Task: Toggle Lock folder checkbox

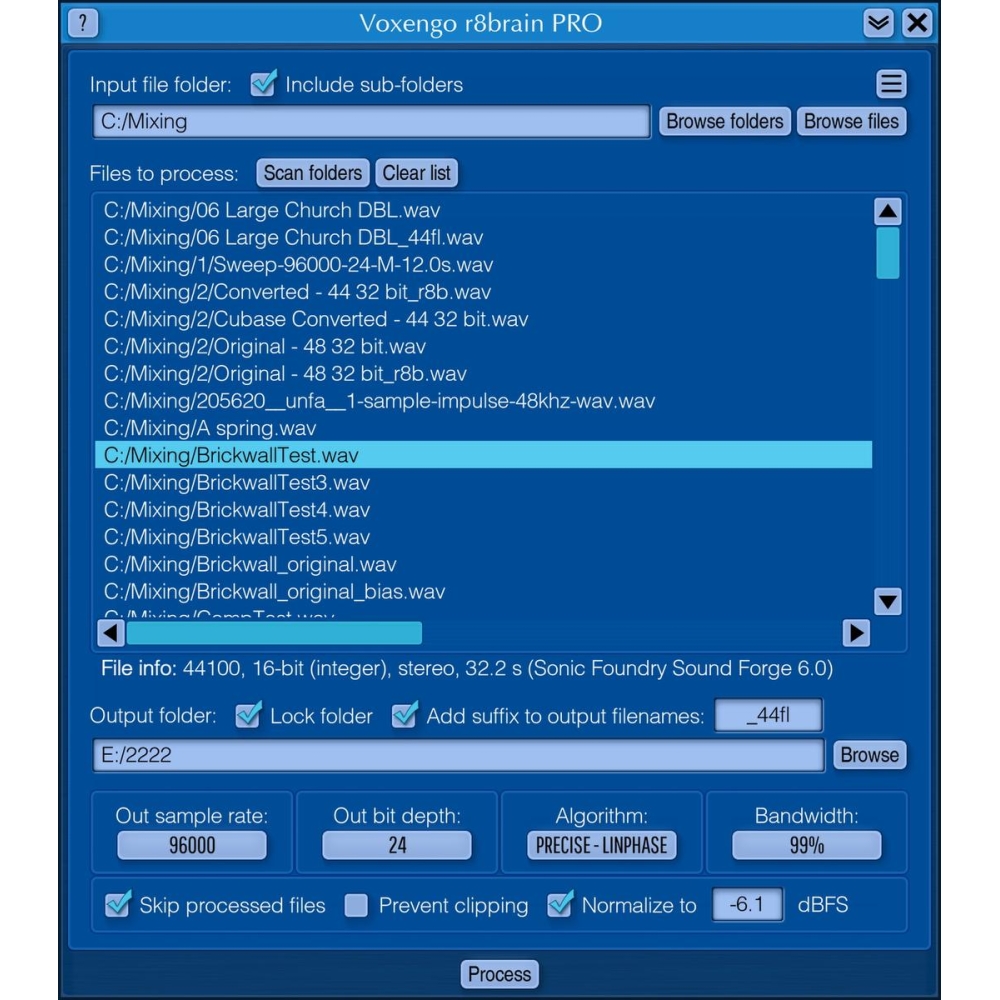Action: pyautogui.click(x=248, y=715)
